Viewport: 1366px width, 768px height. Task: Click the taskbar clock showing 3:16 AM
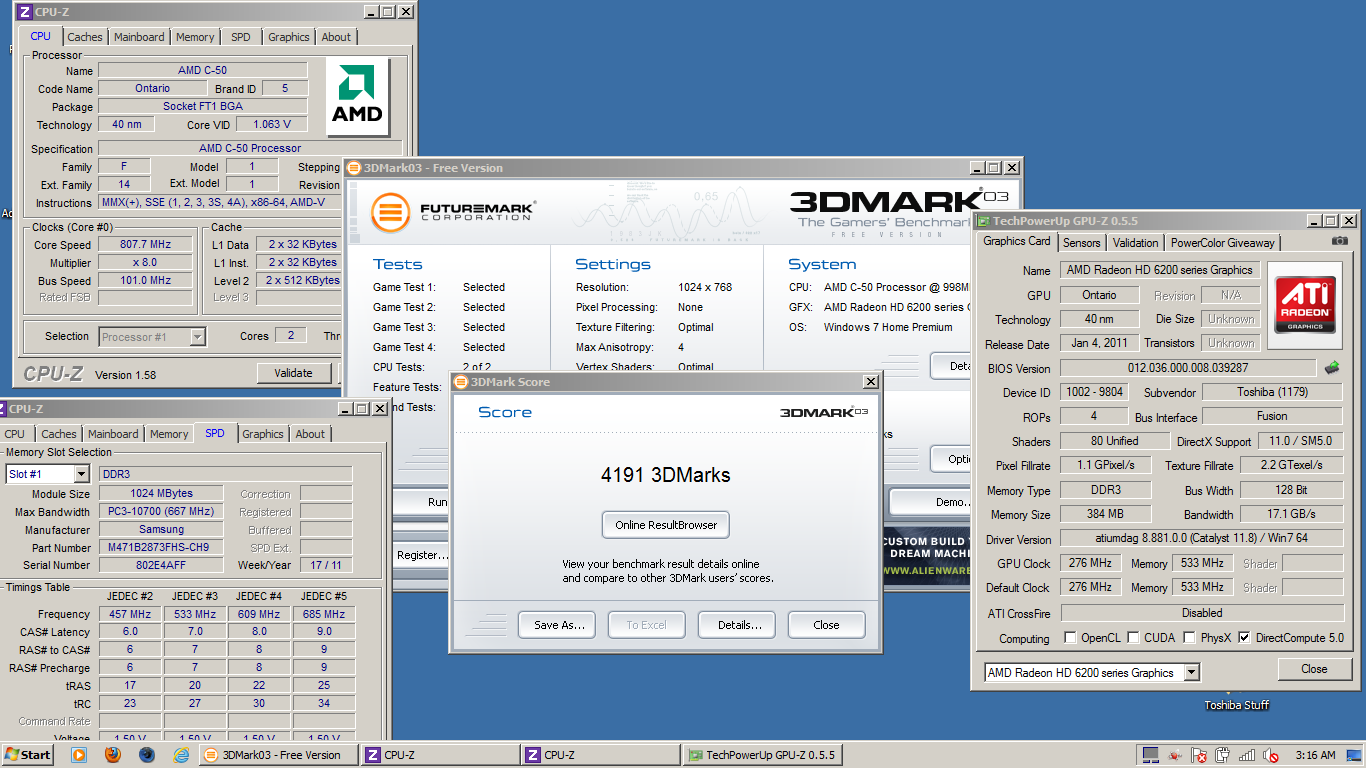tap(1315, 755)
